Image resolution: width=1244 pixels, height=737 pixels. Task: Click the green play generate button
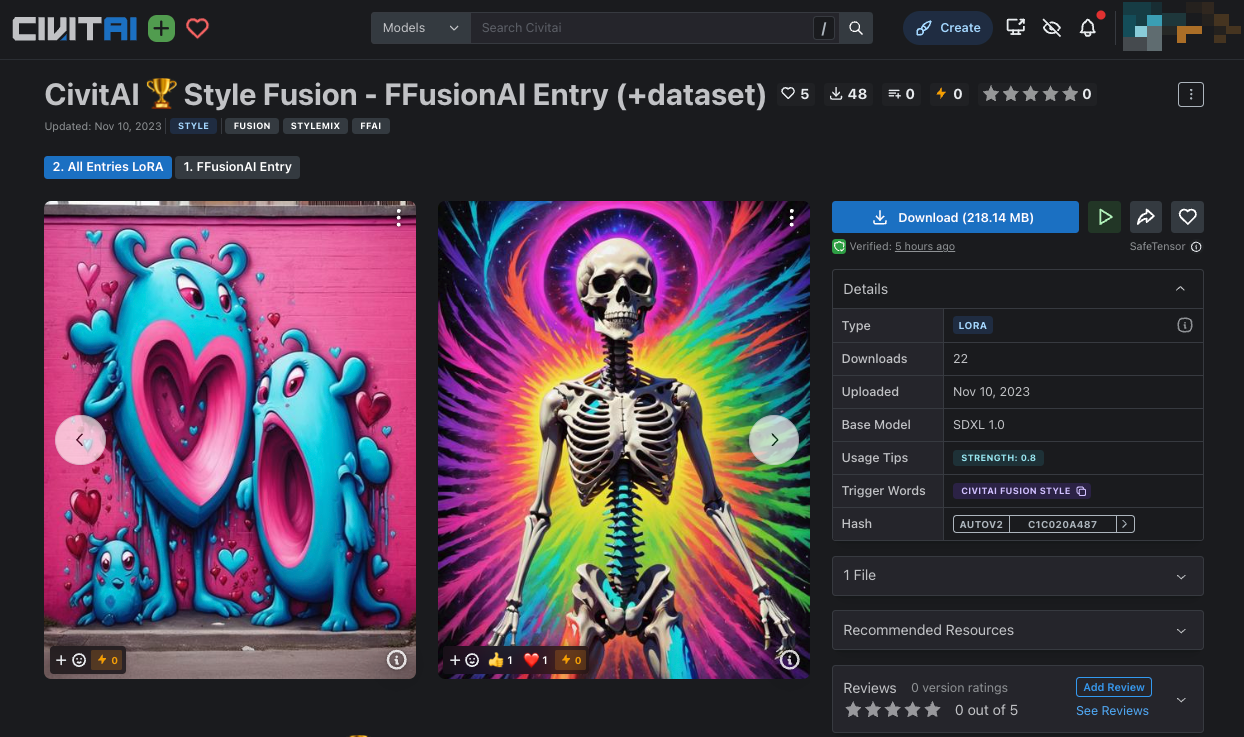click(x=1104, y=217)
